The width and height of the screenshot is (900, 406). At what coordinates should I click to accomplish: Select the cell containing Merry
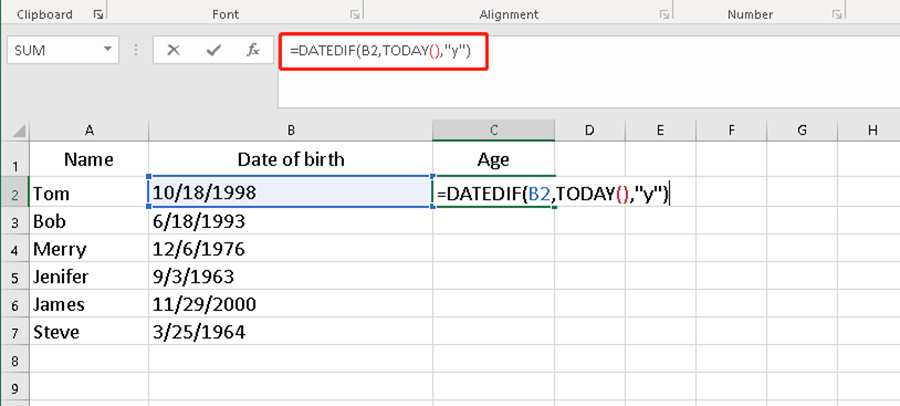(x=89, y=249)
